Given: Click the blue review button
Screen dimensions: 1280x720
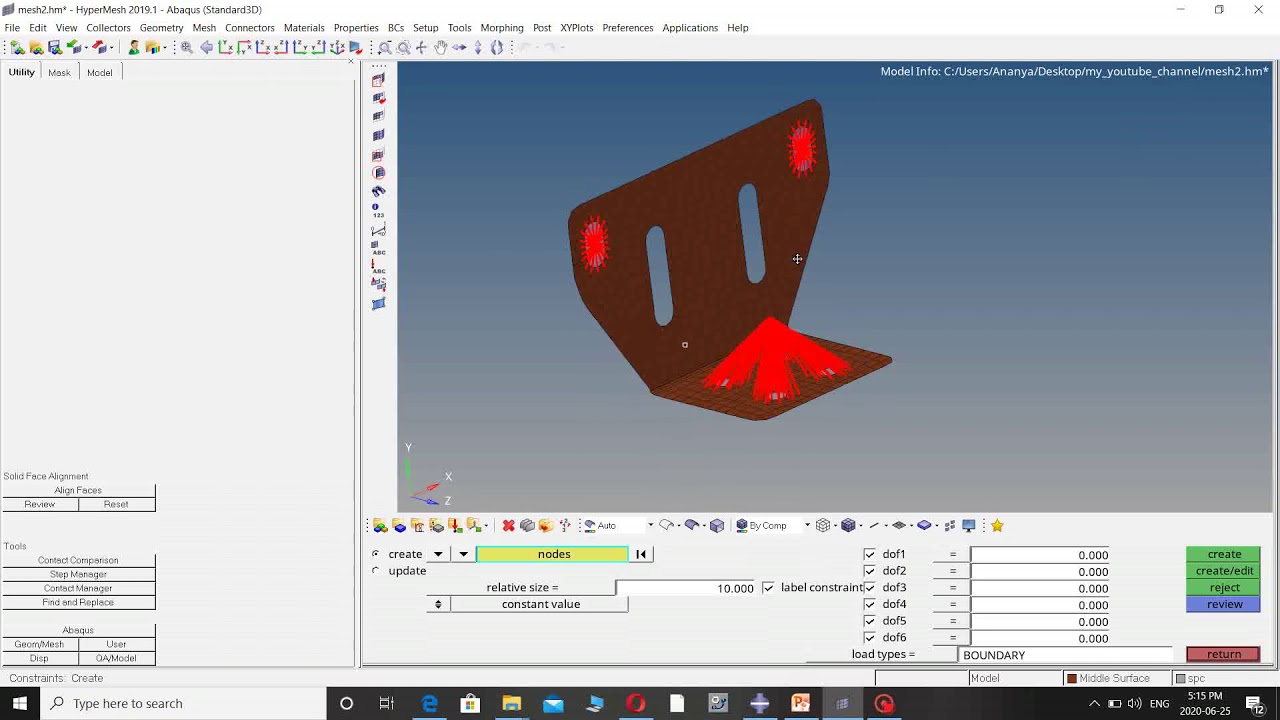Looking at the screenshot, I should (1223, 604).
